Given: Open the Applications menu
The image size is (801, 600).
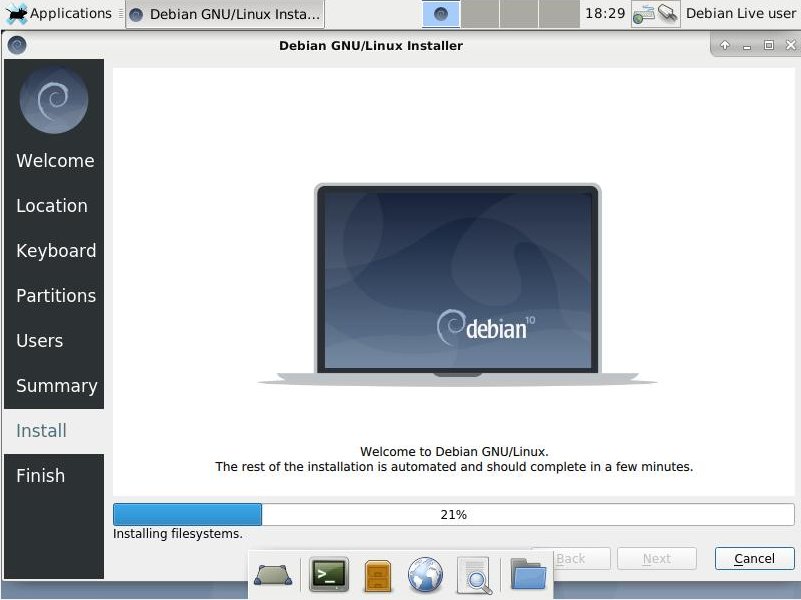Looking at the screenshot, I should tap(60, 14).
